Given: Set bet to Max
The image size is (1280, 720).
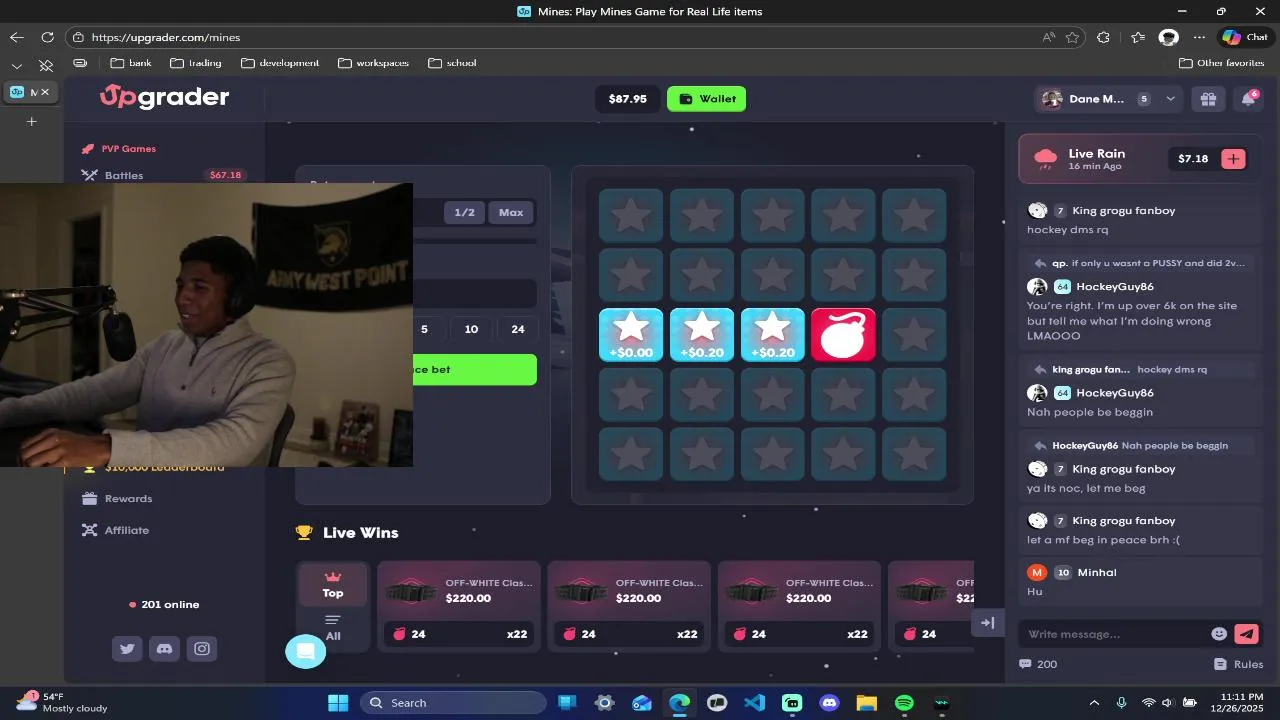Looking at the screenshot, I should (511, 212).
